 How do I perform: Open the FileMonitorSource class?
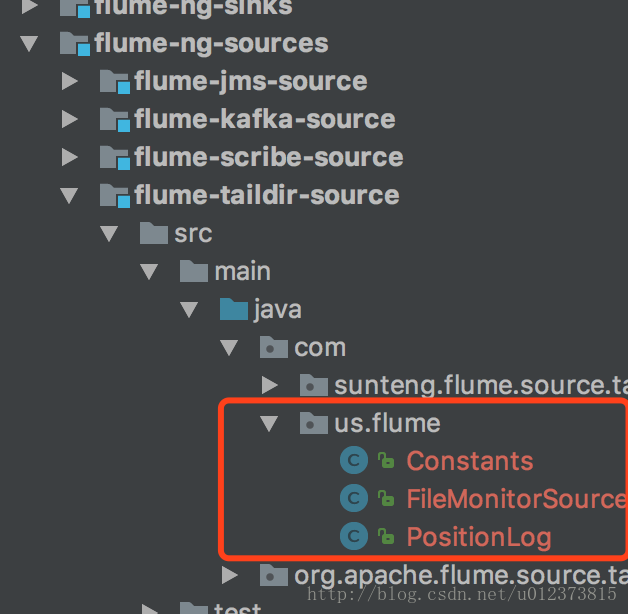(x=517, y=499)
